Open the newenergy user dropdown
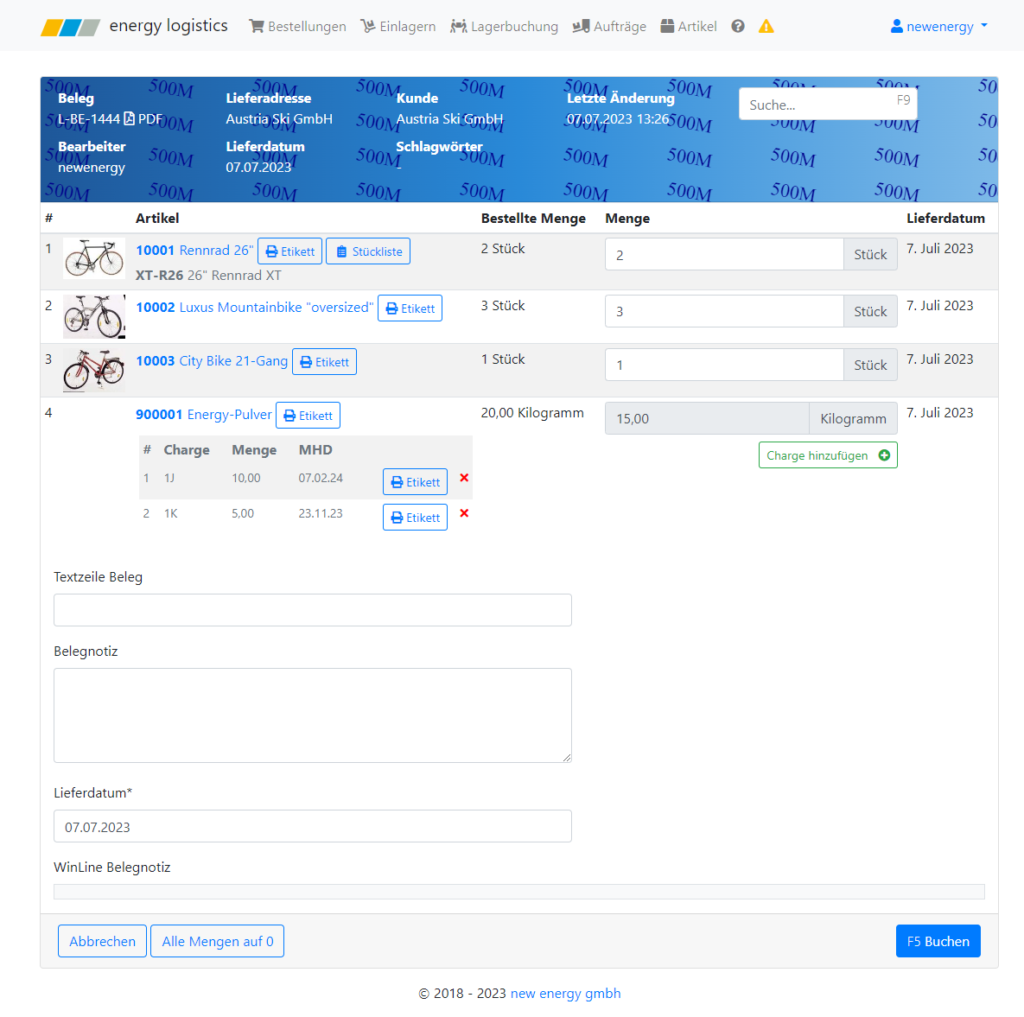The height and width of the screenshot is (1017, 1024). [938, 27]
